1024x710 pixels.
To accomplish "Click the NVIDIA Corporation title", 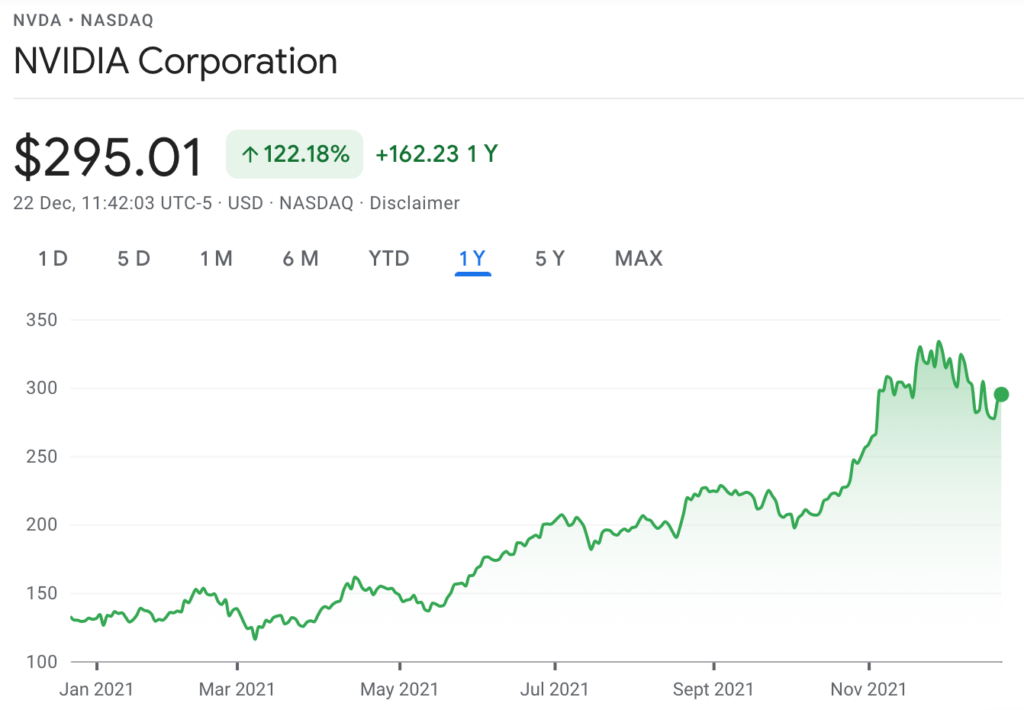I will click(175, 61).
